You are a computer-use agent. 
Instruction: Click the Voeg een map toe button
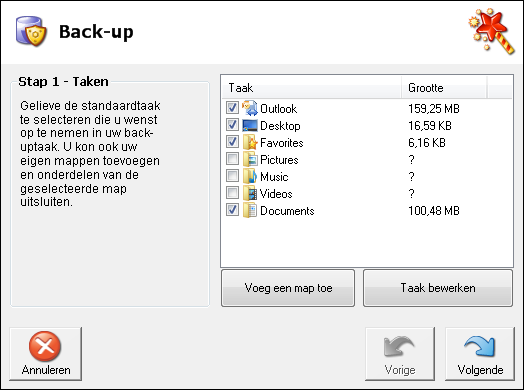(x=288, y=288)
